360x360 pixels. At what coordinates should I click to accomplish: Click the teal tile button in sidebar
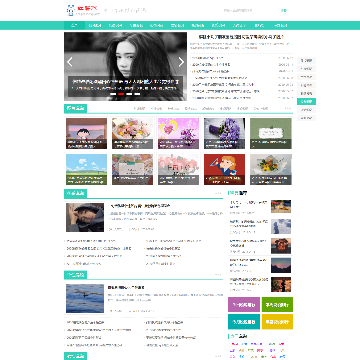point(244,322)
